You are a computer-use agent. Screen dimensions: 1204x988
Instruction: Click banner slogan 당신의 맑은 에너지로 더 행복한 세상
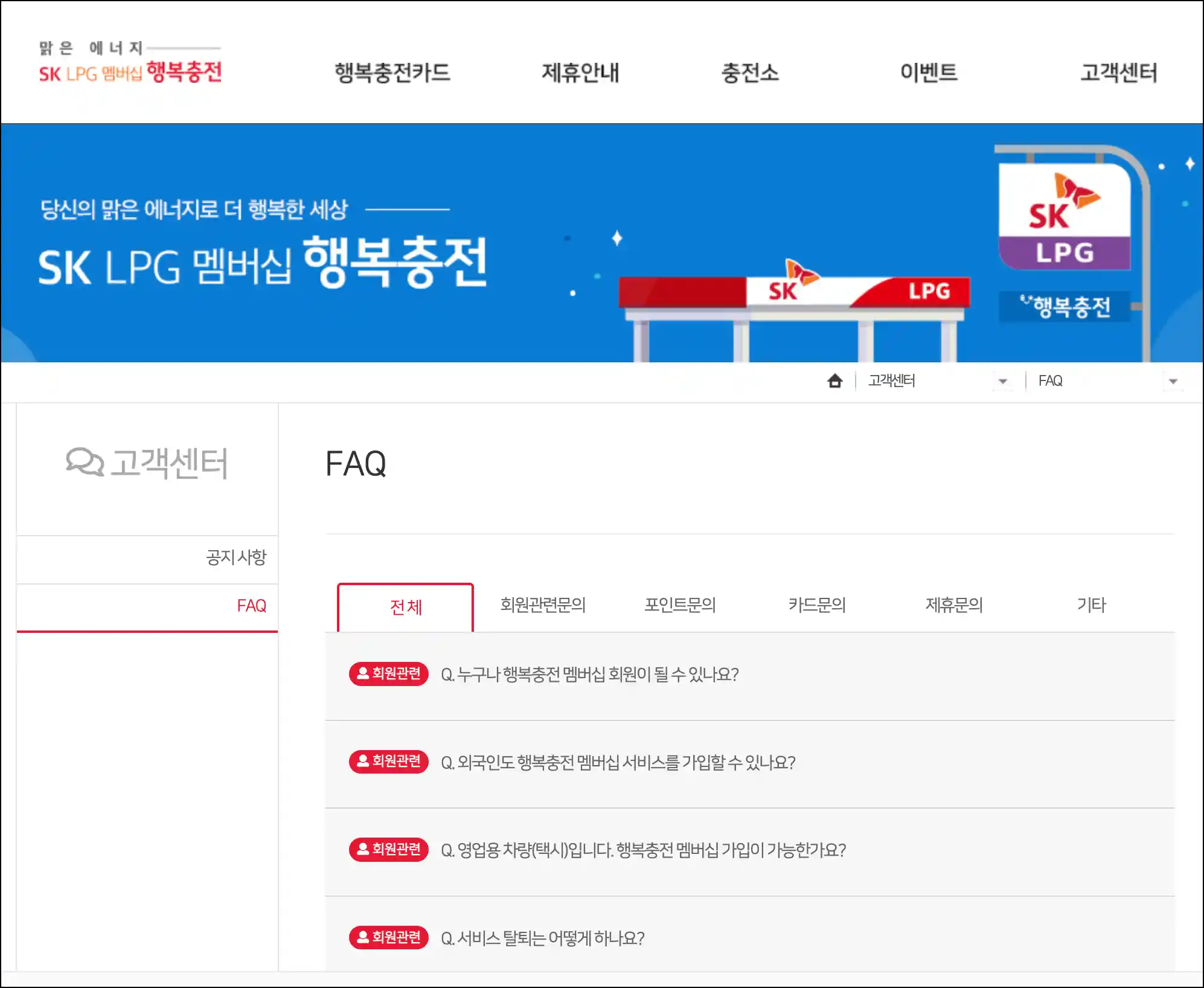194,210
